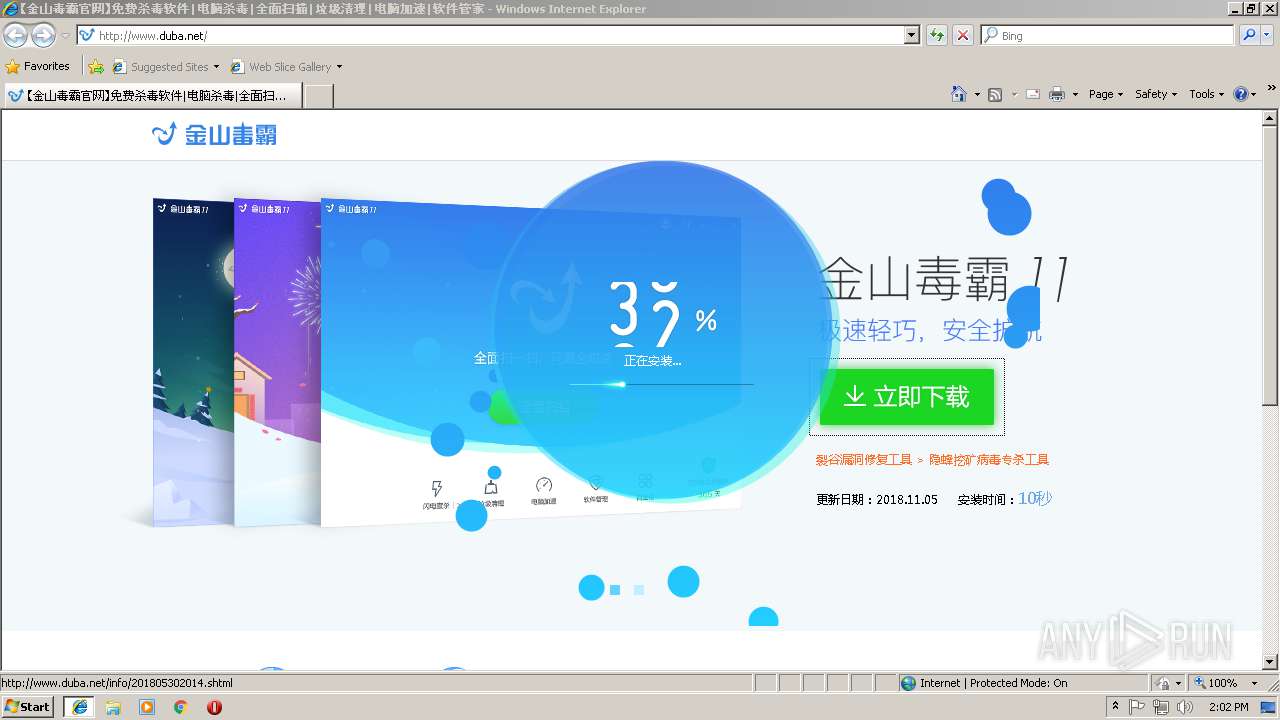Click the 闪电查杀 lightning icon in the preview
The width and height of the screenshot is (1280, 720).
[x=436, y=489]
